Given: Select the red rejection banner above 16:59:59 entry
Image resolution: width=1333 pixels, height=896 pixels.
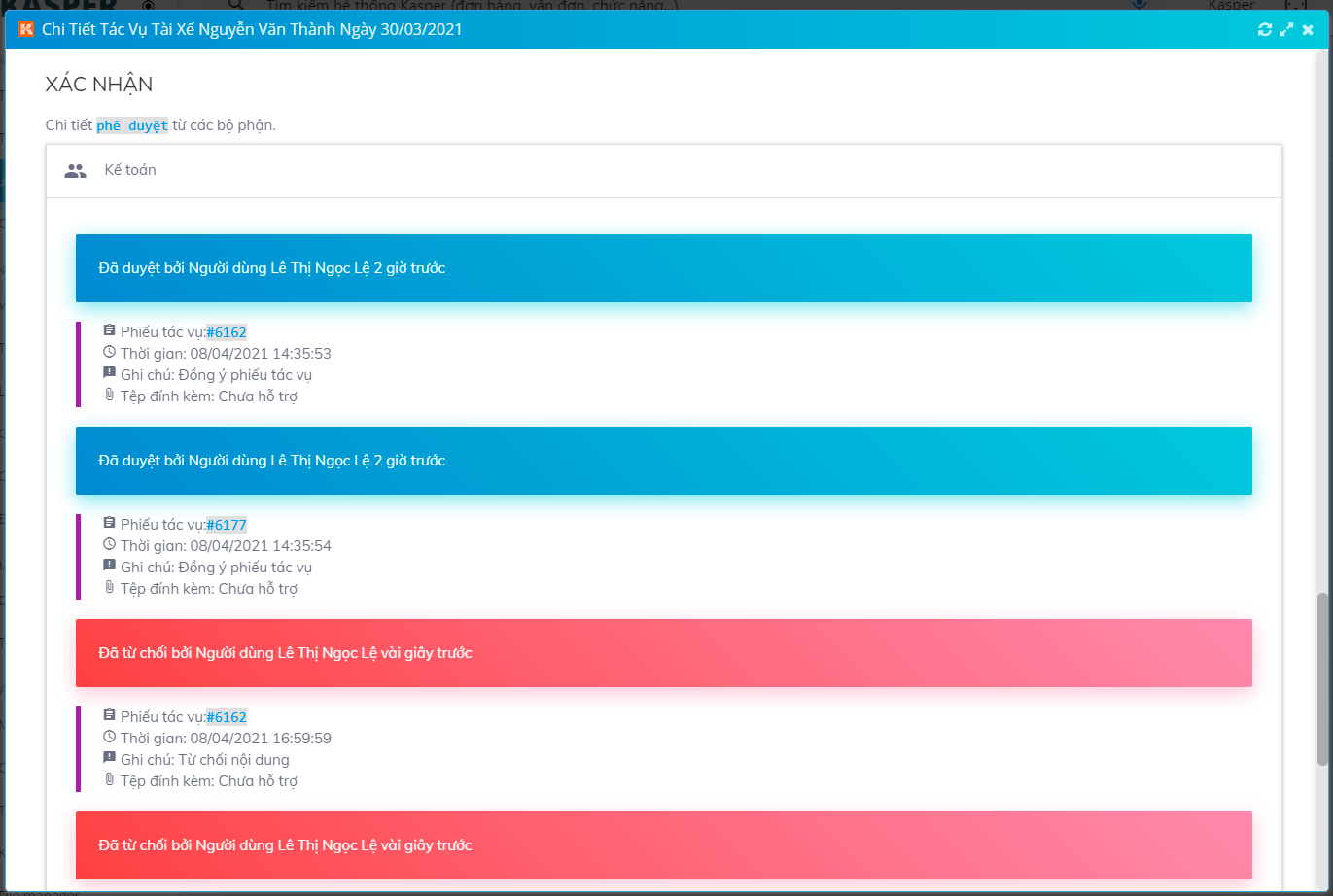Looking at the screenshot, I should coord(663,653).
